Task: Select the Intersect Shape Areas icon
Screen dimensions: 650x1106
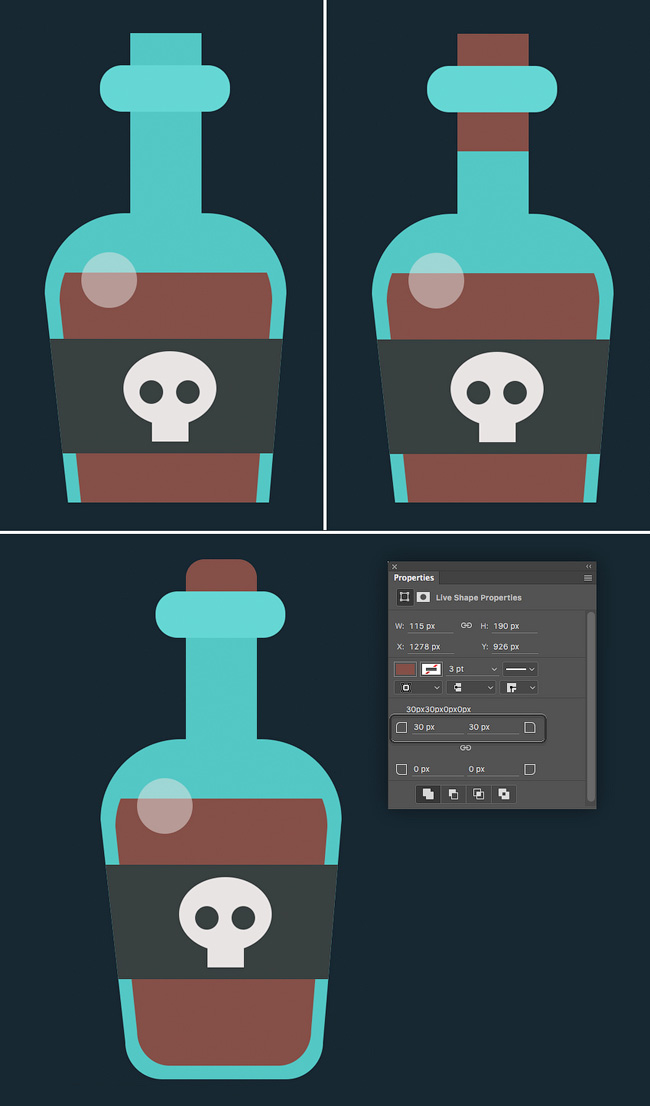Action: tap(479, 794)
